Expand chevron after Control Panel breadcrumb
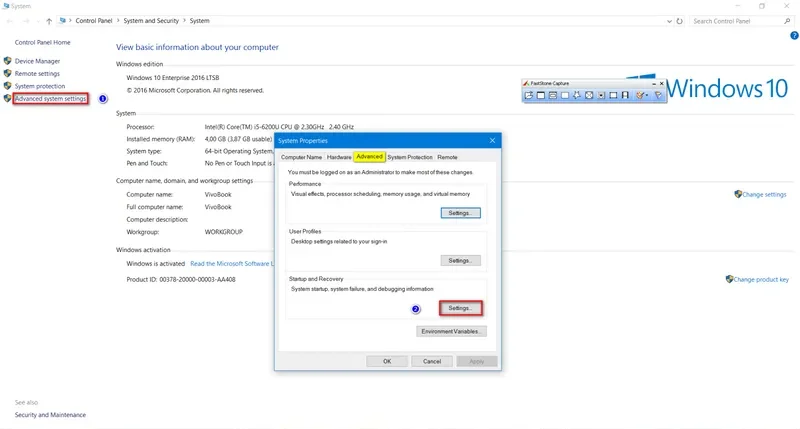 [x=118, y=21]
